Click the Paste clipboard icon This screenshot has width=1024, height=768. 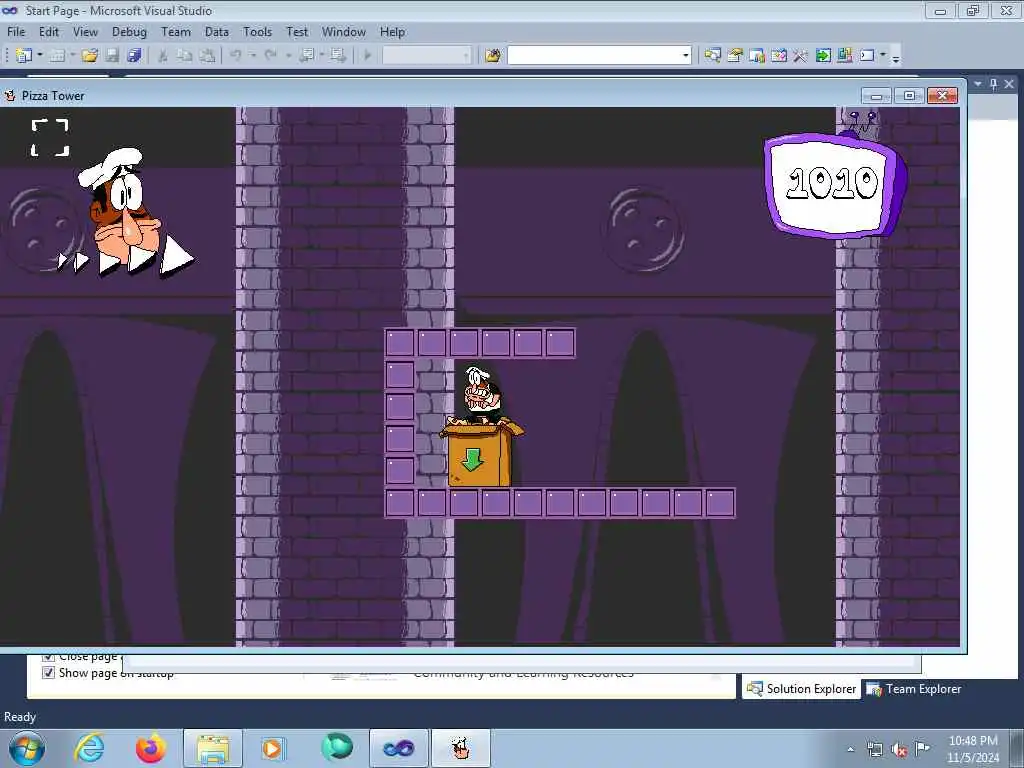click(x=207, y=56)
